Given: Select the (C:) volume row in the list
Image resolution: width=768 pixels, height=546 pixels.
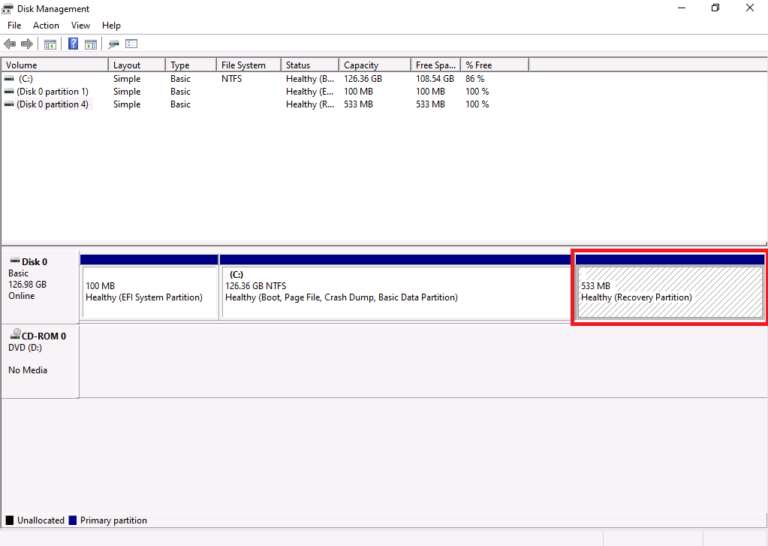Looking at the screenshot, I should pyautogui.click(x=26, y=78).
